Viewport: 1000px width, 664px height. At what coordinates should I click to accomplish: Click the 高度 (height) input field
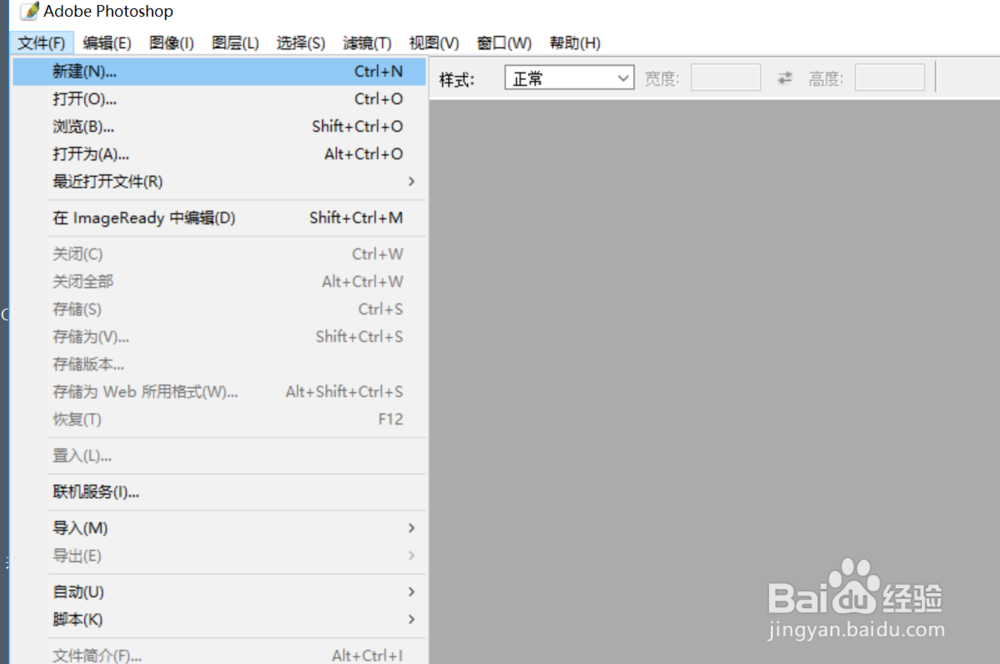[x=890, y=78]
